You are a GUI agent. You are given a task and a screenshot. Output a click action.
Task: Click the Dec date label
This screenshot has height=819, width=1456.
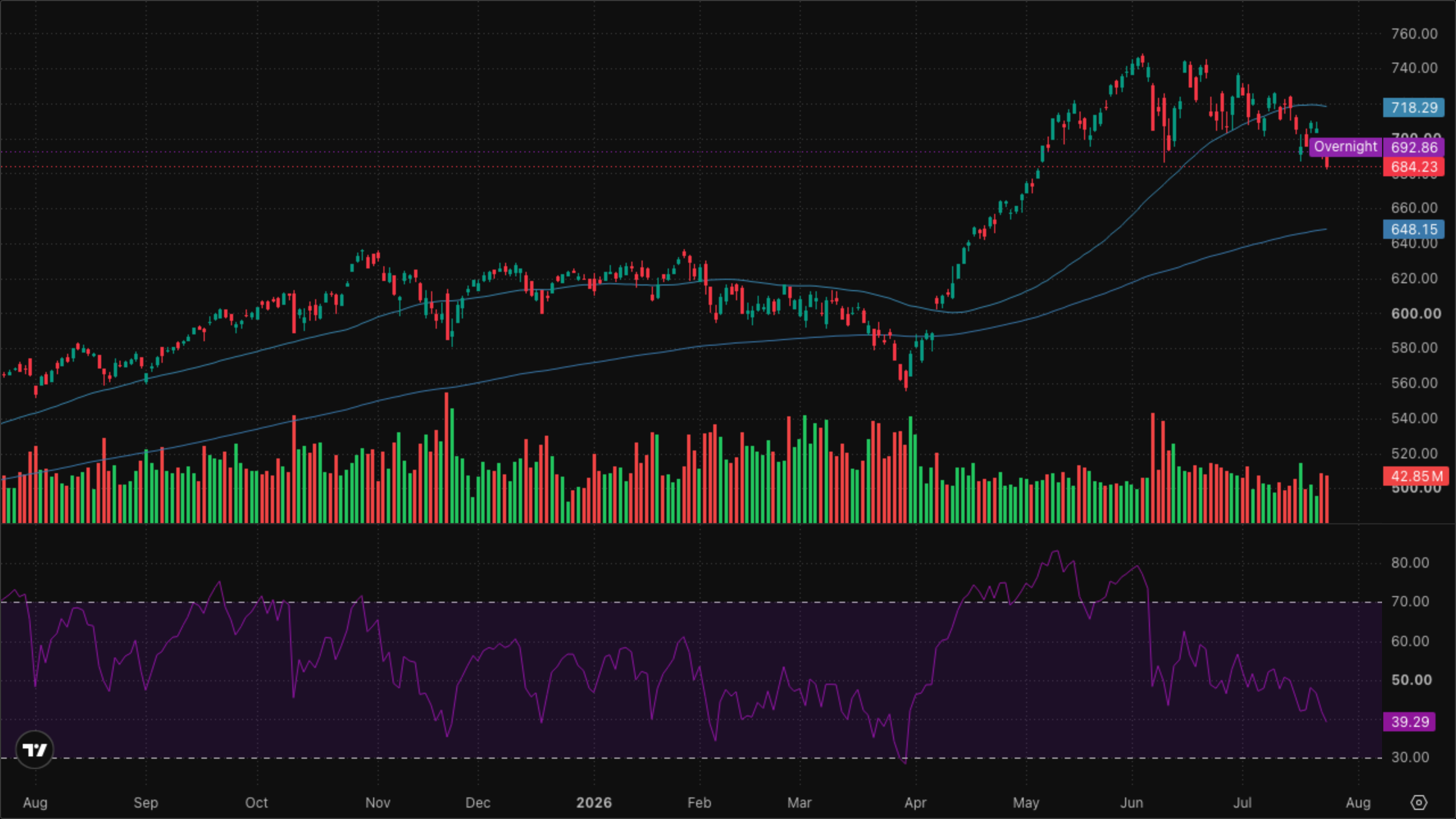(478, 803)
